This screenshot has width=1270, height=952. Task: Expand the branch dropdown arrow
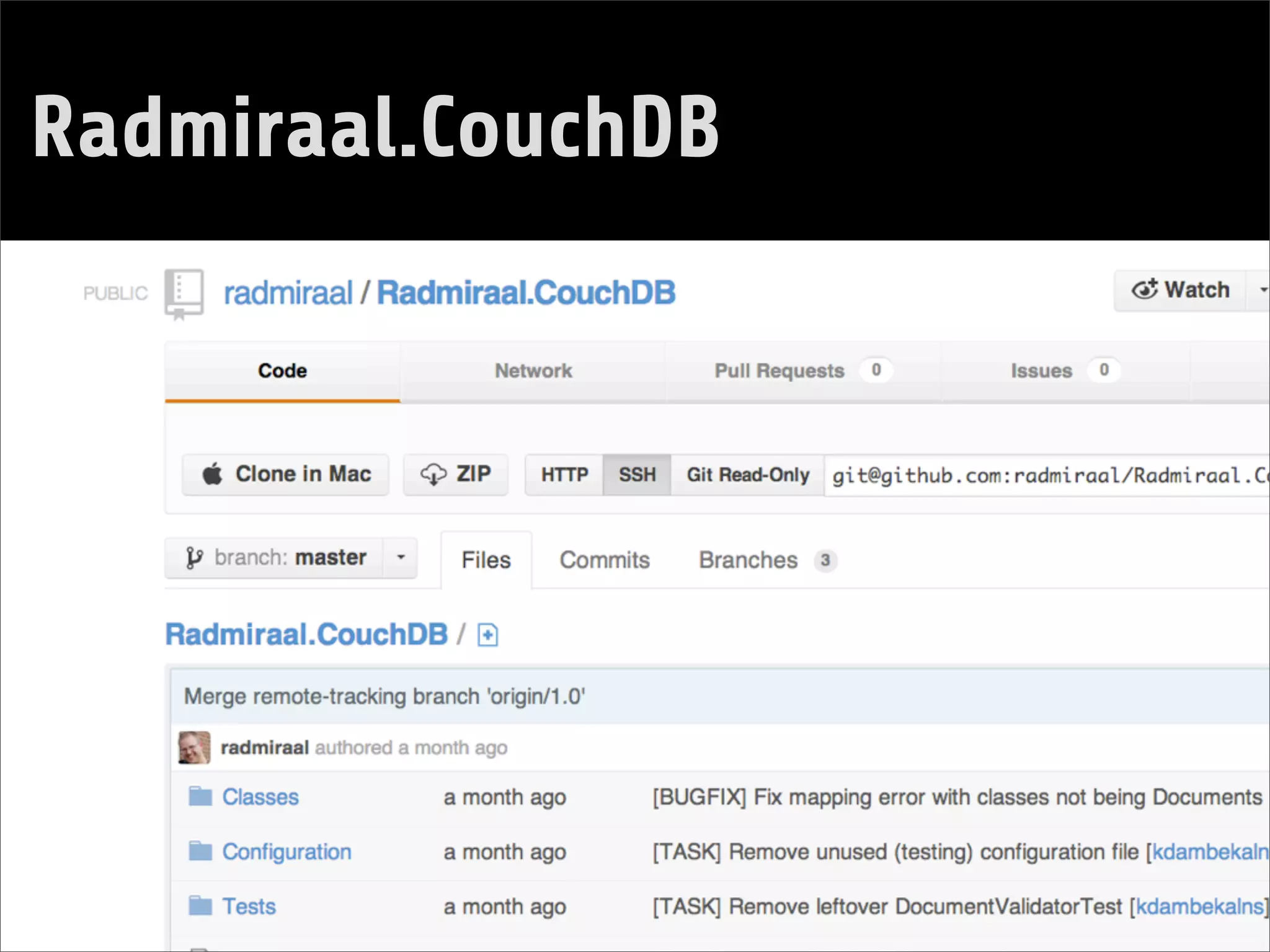coord(401,558)
